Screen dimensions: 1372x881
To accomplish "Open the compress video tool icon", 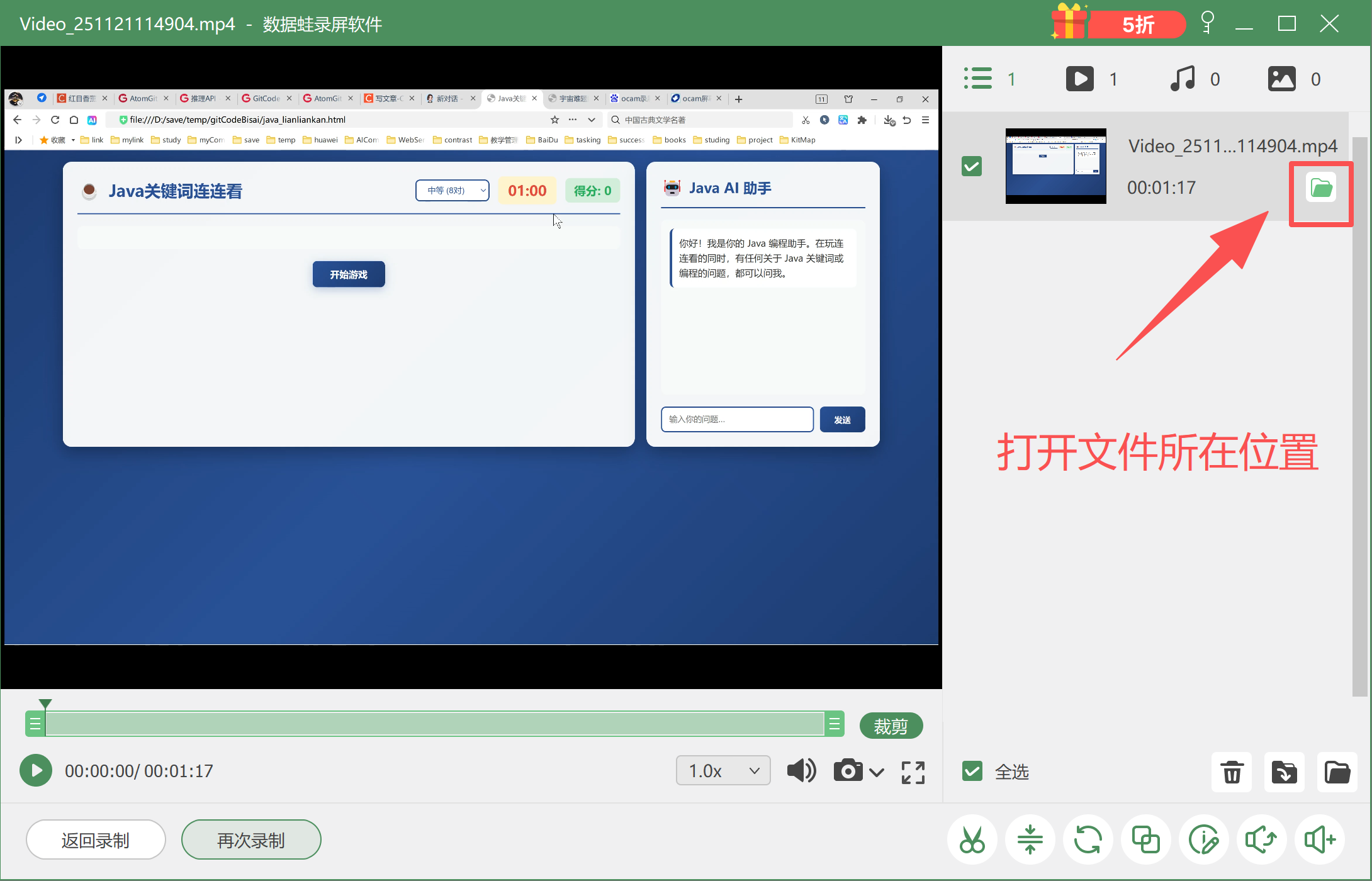I will (x=1030, y=839).
